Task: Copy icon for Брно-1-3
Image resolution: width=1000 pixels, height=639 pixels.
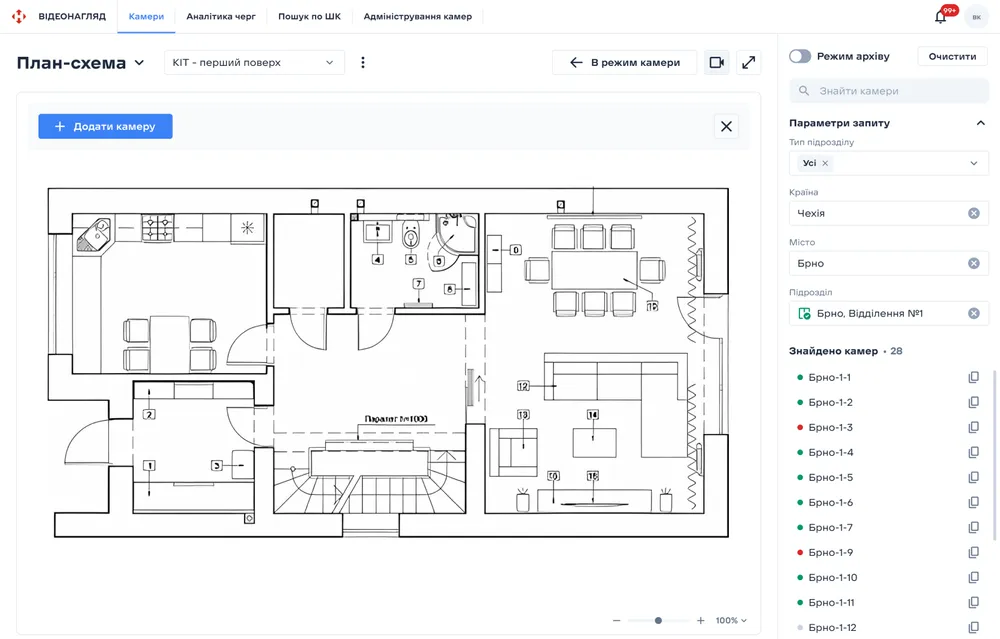Action: 974,427
